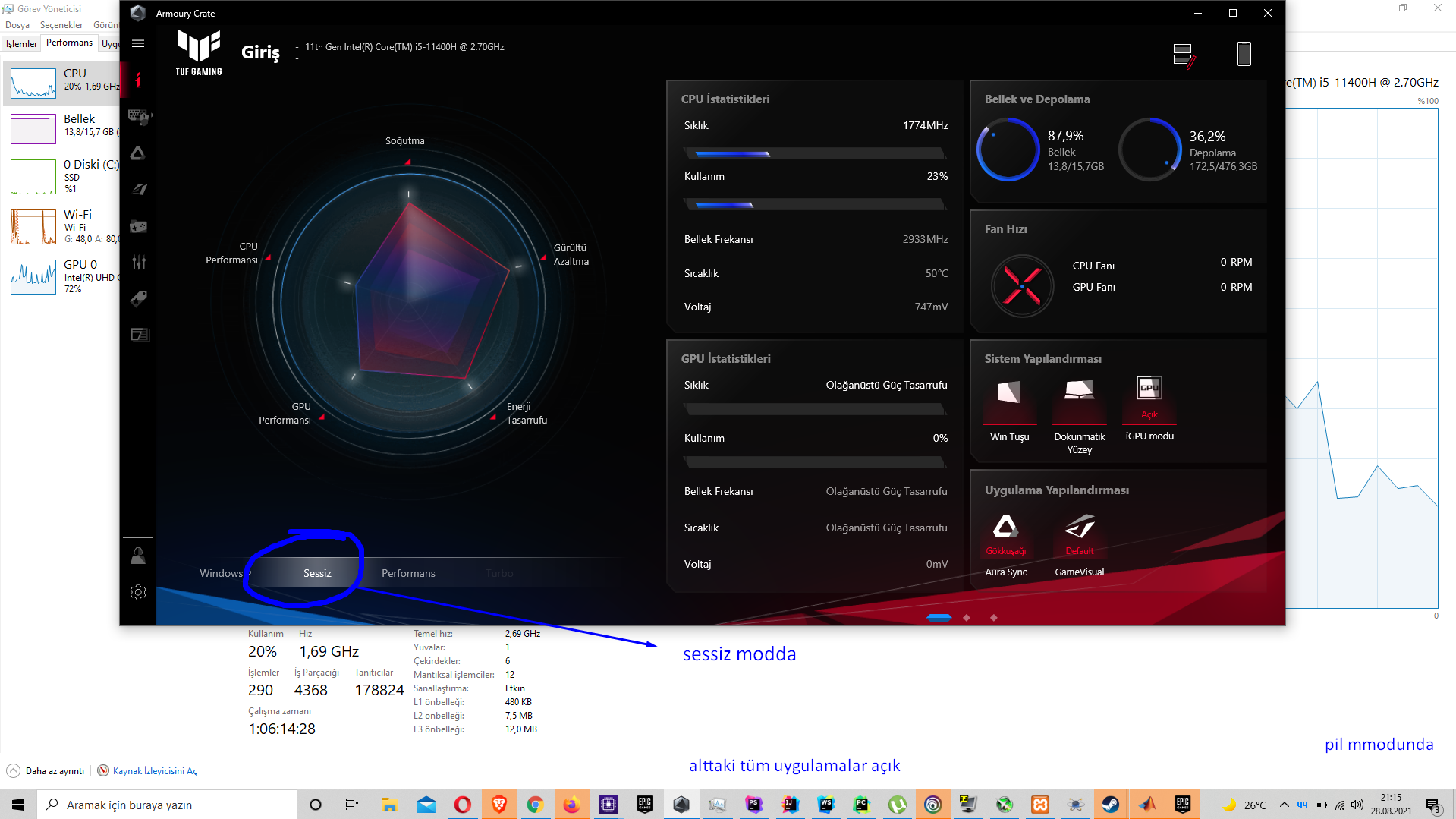Open the Aura Sync Gökkuşağı app configuration

point(1006,545)
